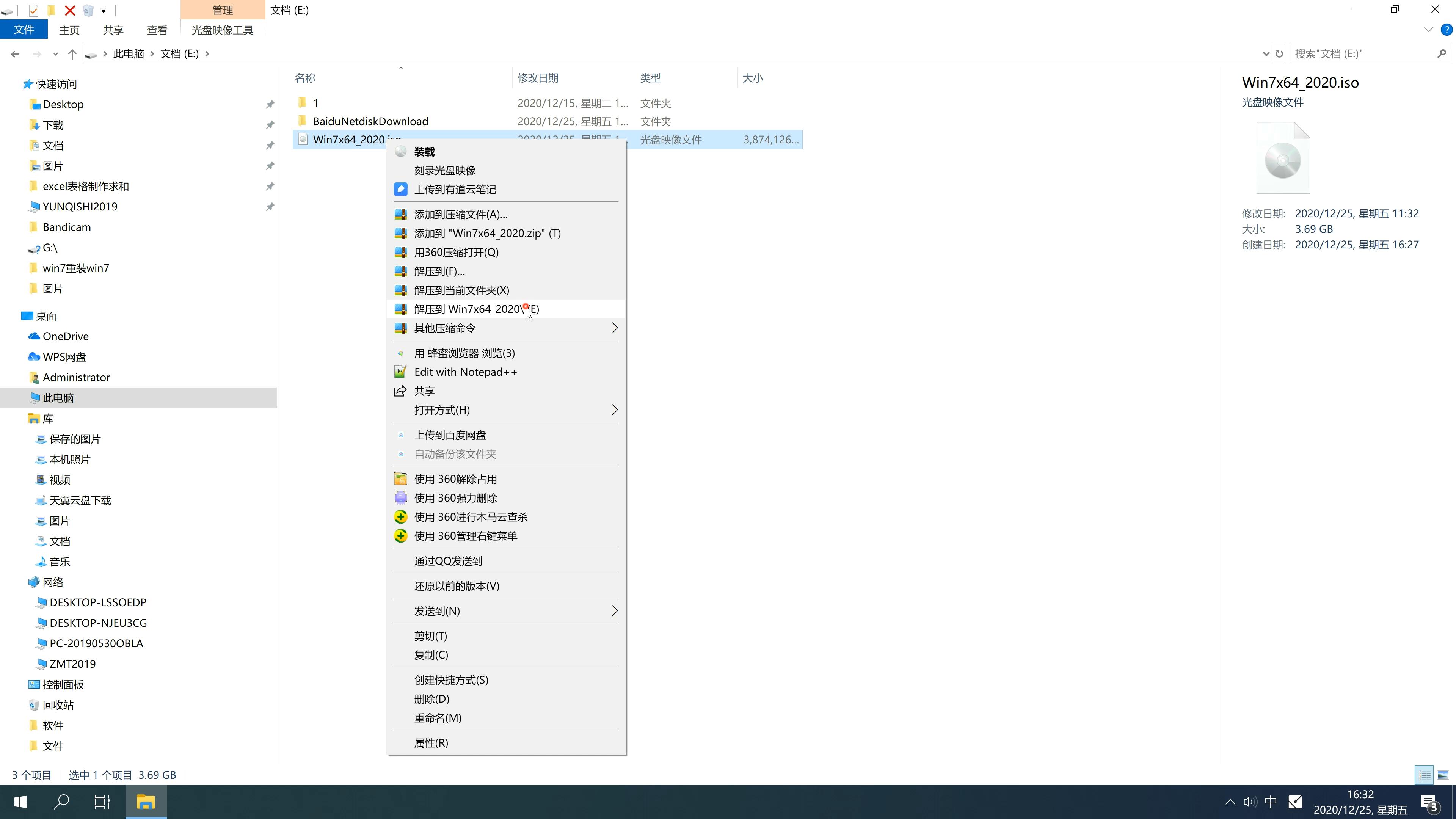Select 刻录光盘映像 to burn disc image
The height and width of the screenshot is (819, 1456).
click(x=446, y=170)
